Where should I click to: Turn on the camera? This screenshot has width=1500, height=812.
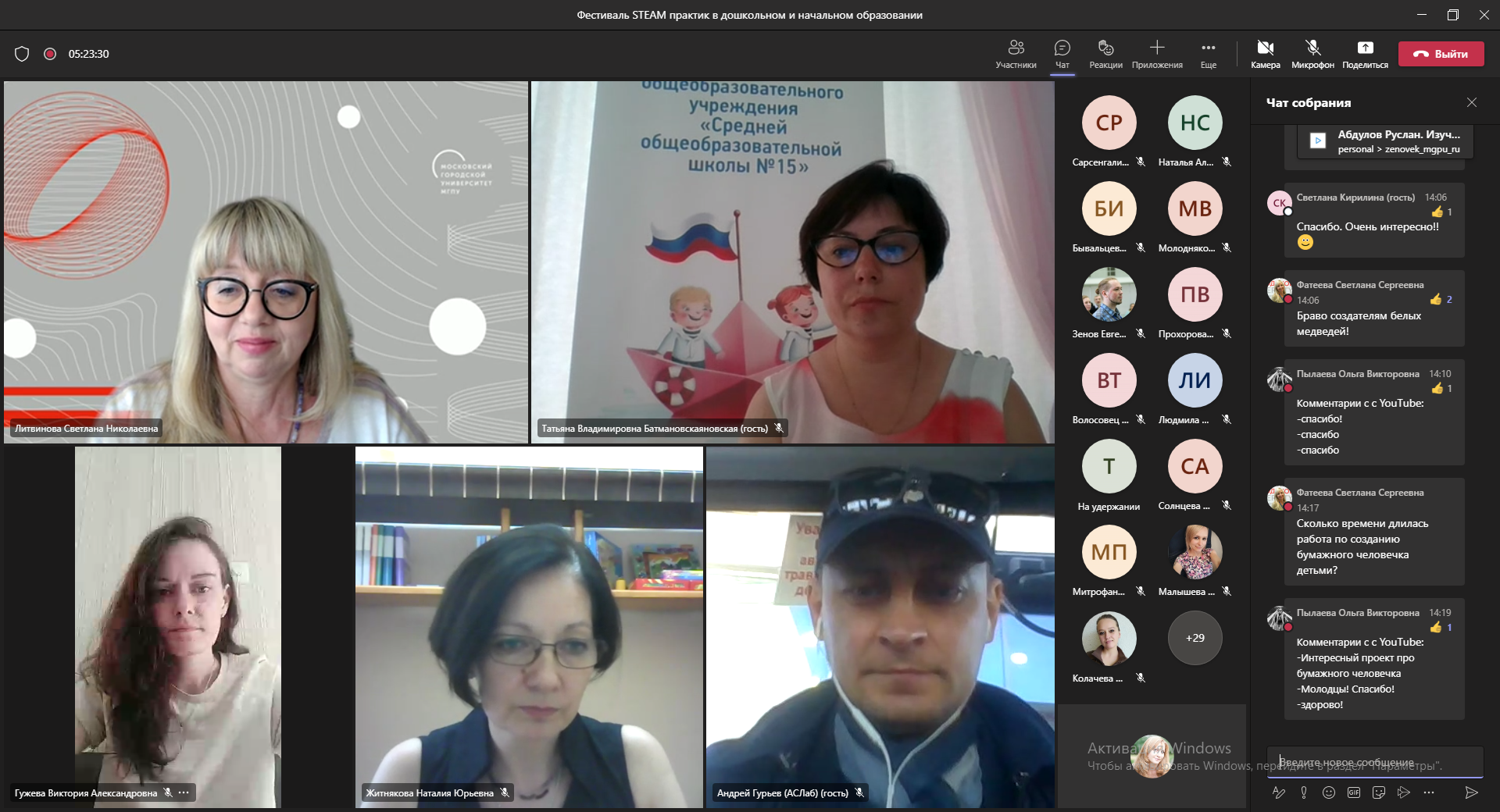[x=1265, y=54]
